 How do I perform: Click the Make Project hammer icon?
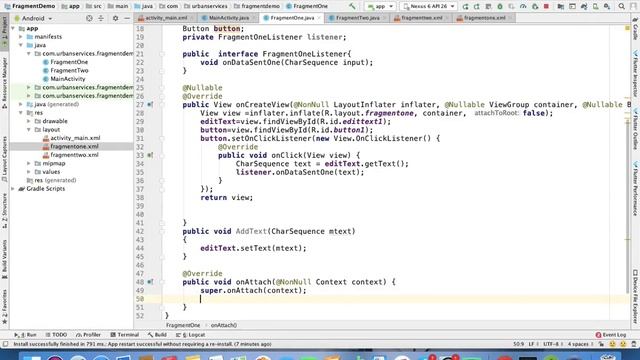coord(352,6)
